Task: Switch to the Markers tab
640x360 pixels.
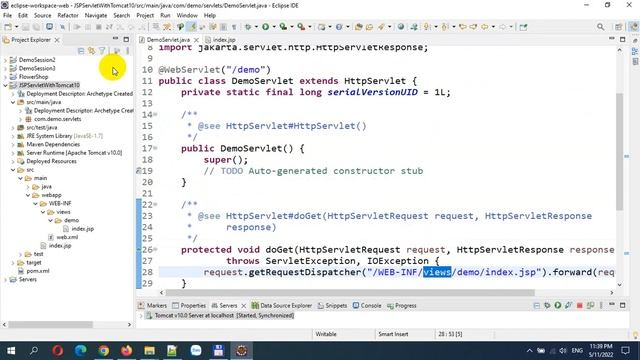Action: [152, 305]
